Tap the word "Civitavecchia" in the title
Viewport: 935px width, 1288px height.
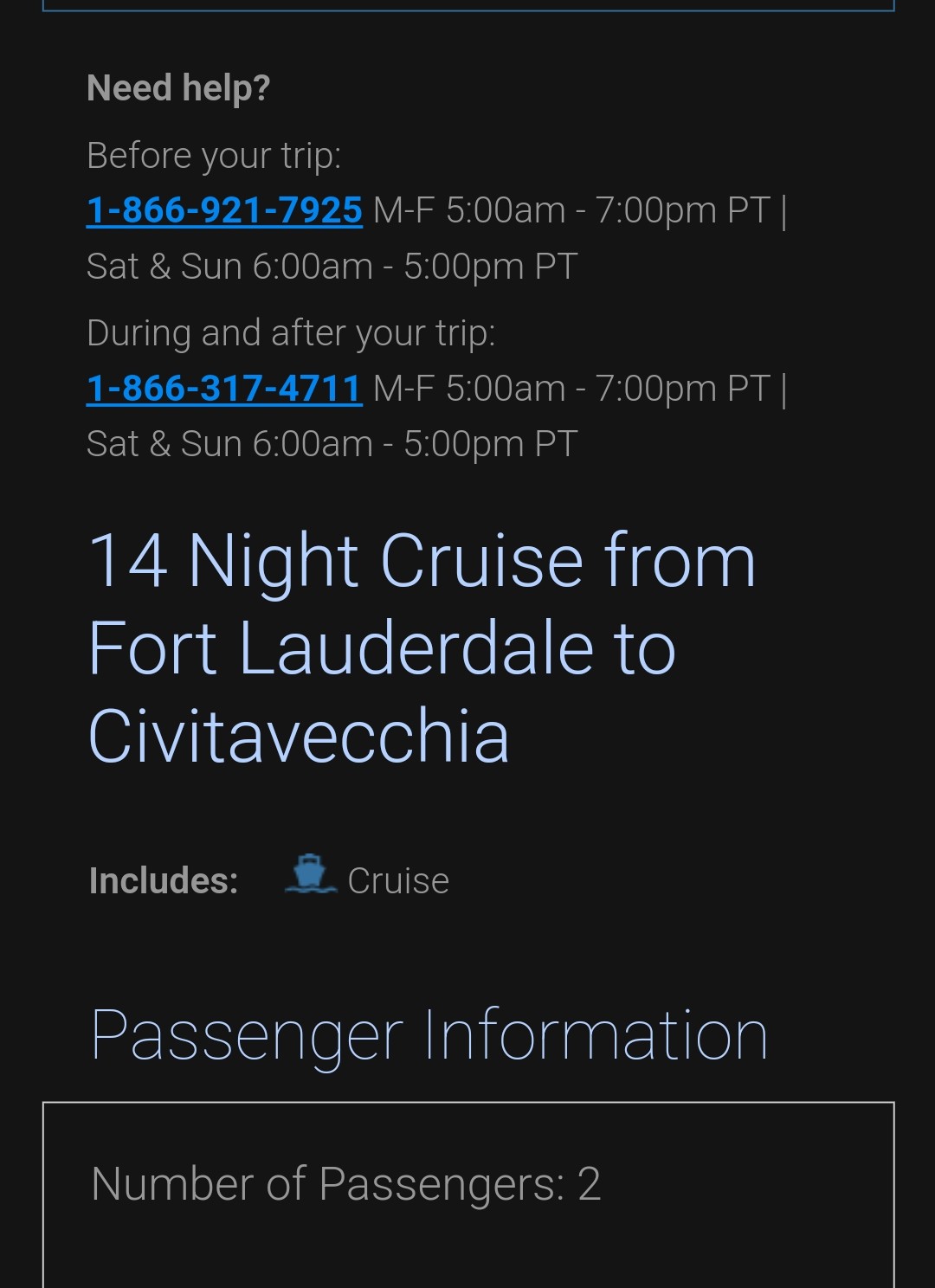(299, 736)
